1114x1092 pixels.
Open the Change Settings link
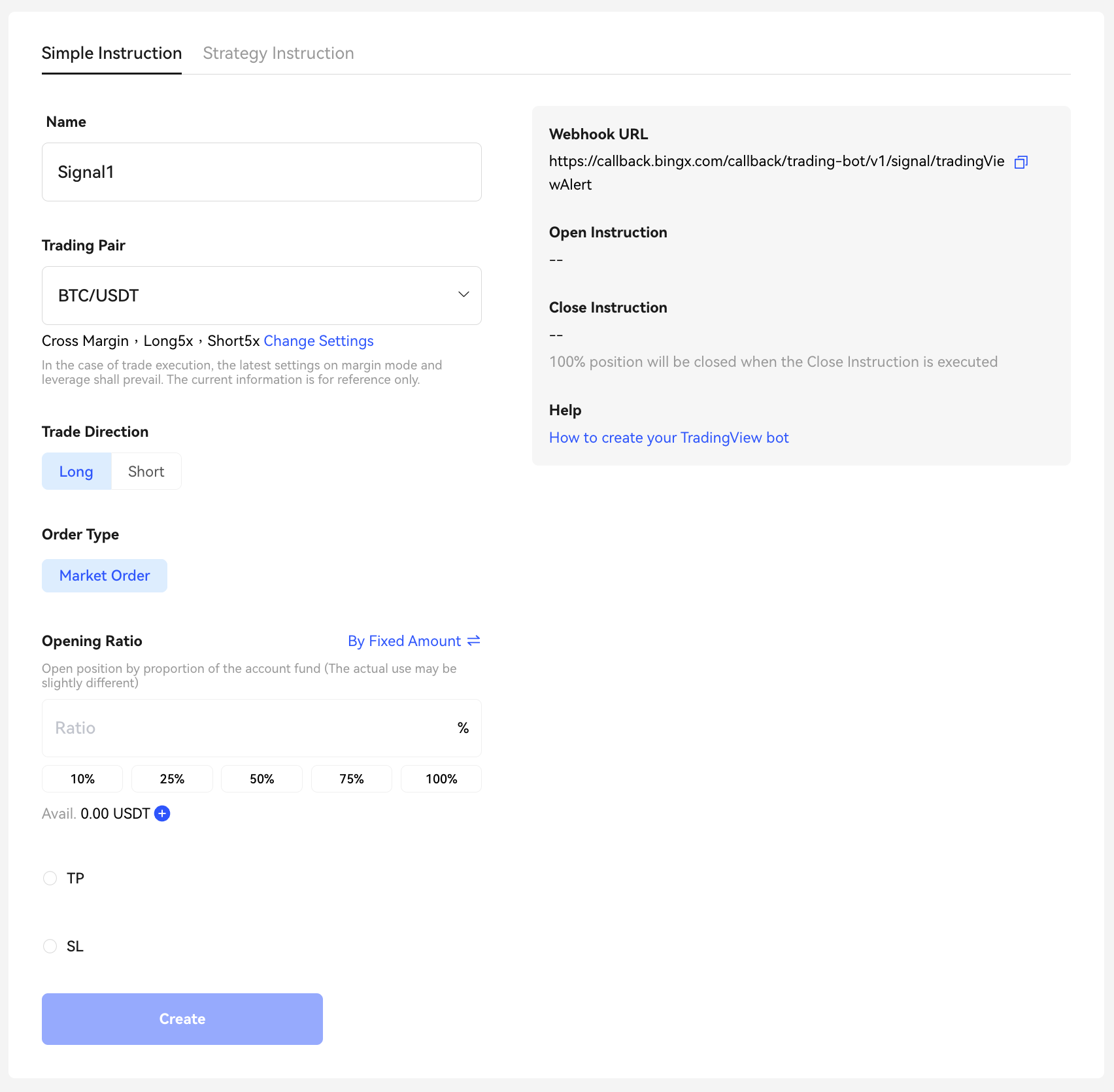click(318, 341)
